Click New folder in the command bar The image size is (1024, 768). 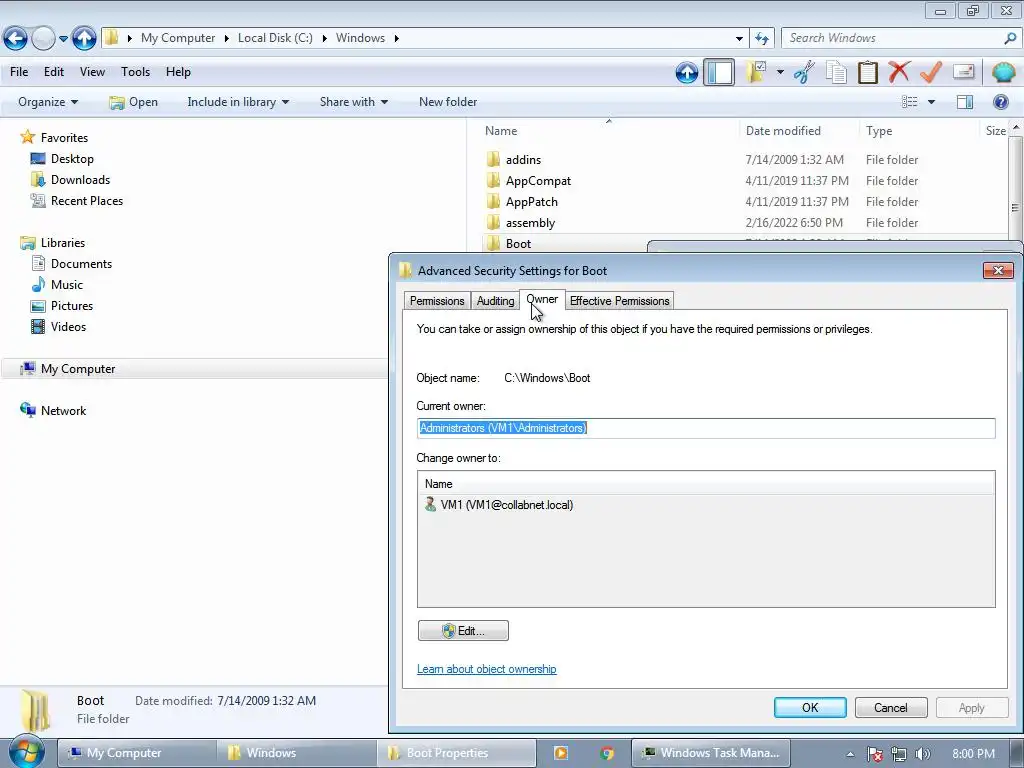(448, 102)
